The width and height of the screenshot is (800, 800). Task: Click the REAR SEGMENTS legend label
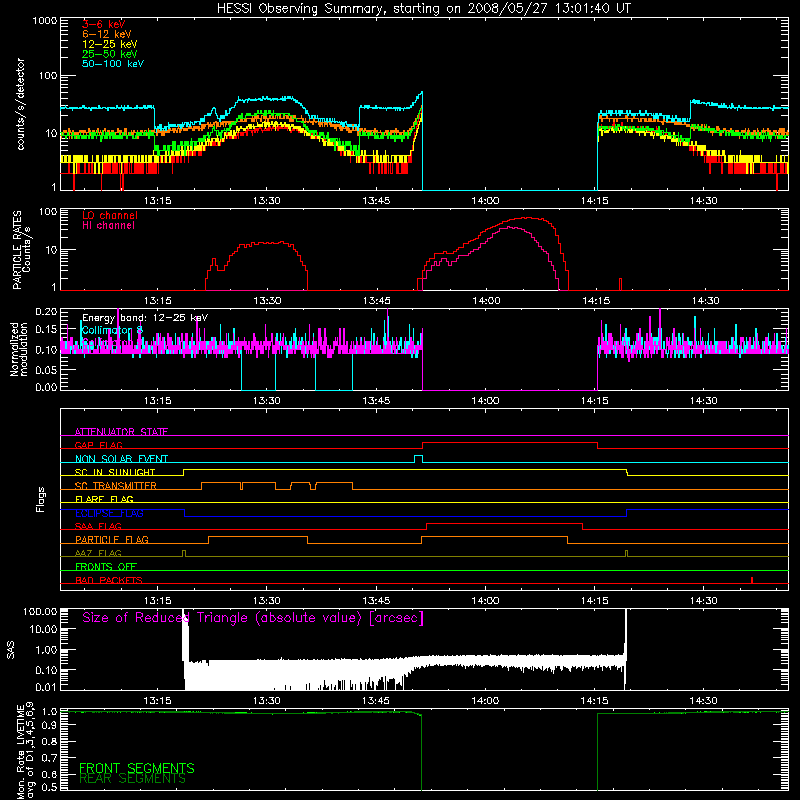coord(132,779)
